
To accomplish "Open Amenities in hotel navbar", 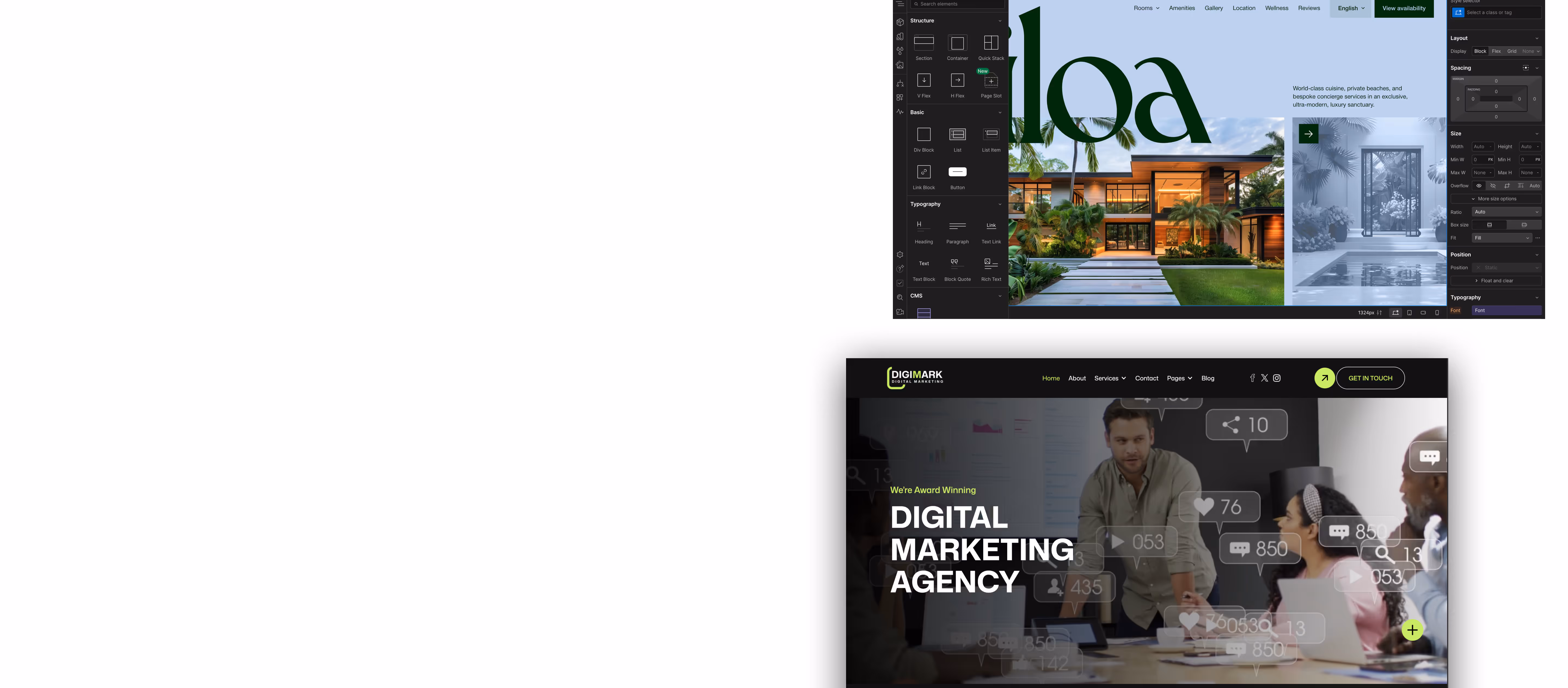I will 1181,8.
